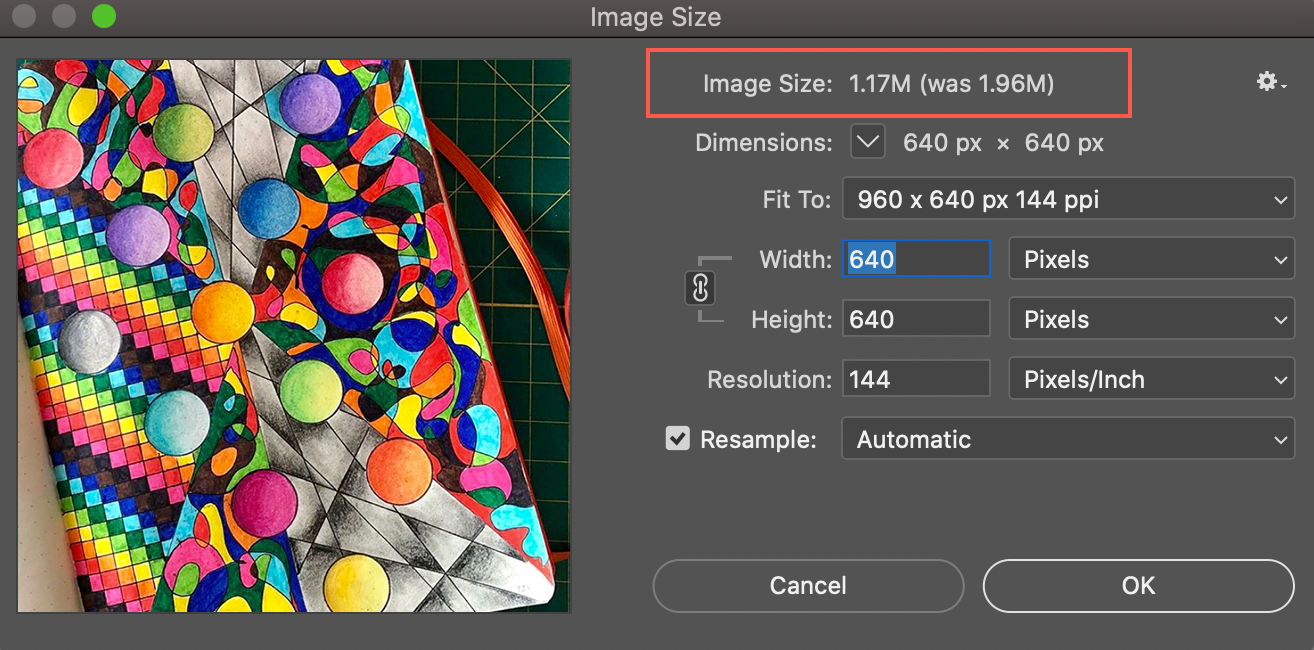Open the Fit To preset dropdown
The width and height of the screenshot is (1314, 650).
[1066, 199]
